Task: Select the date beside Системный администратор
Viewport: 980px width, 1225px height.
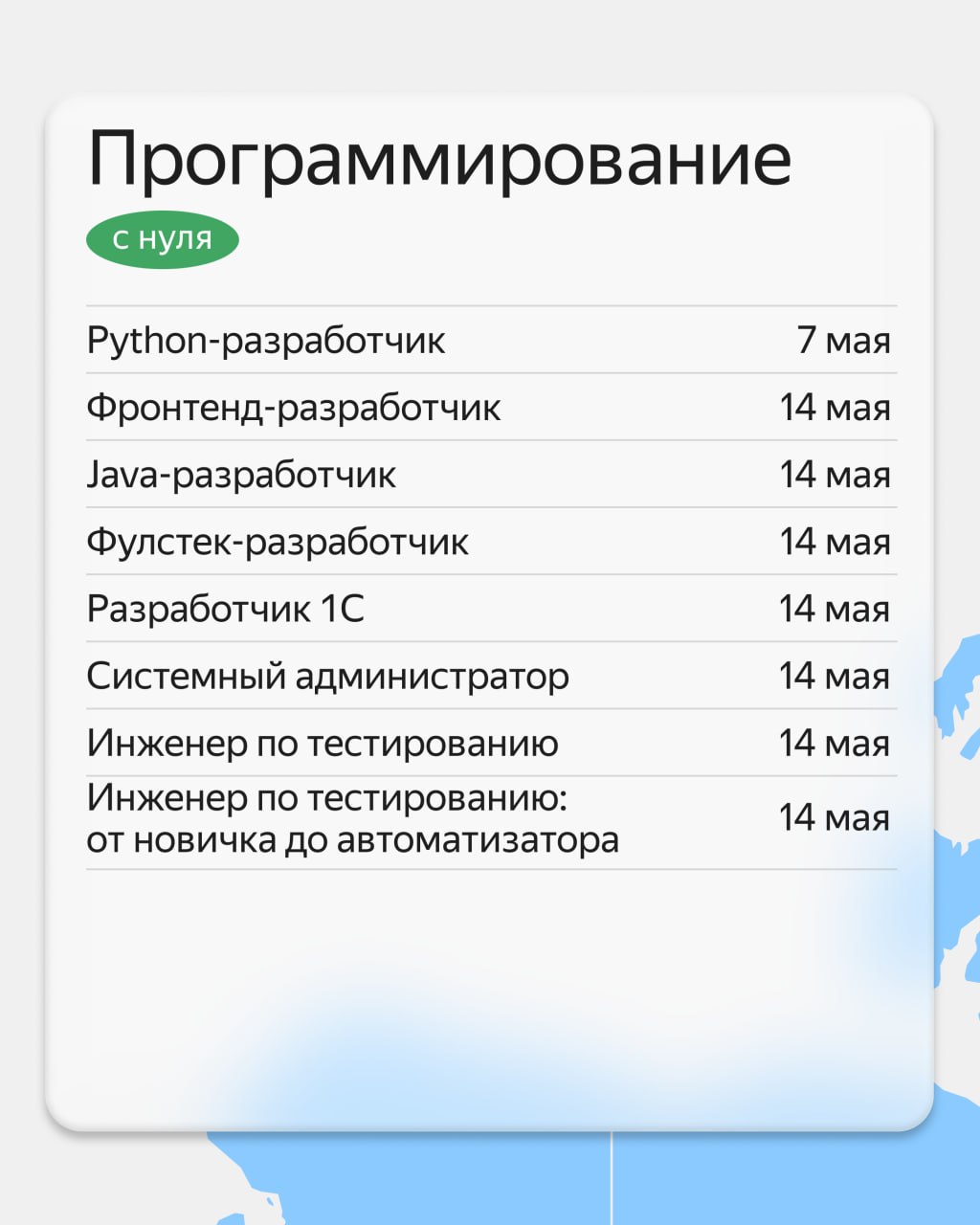Action: pos(835,676)
